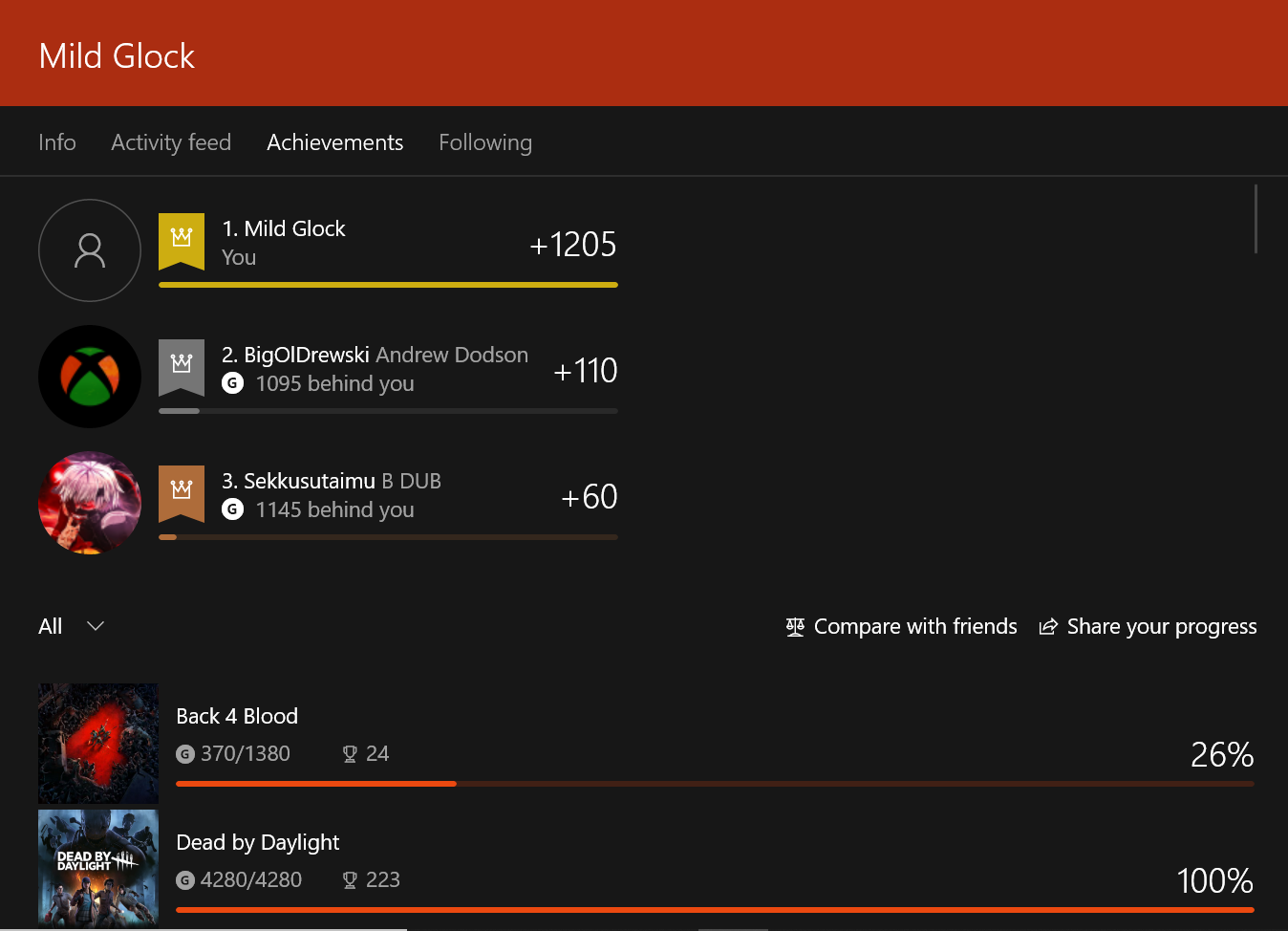This screenshot has width=1288, height=931.
Task: Open Mild Glock's blank profile avatar
Action: pos(90,250)
